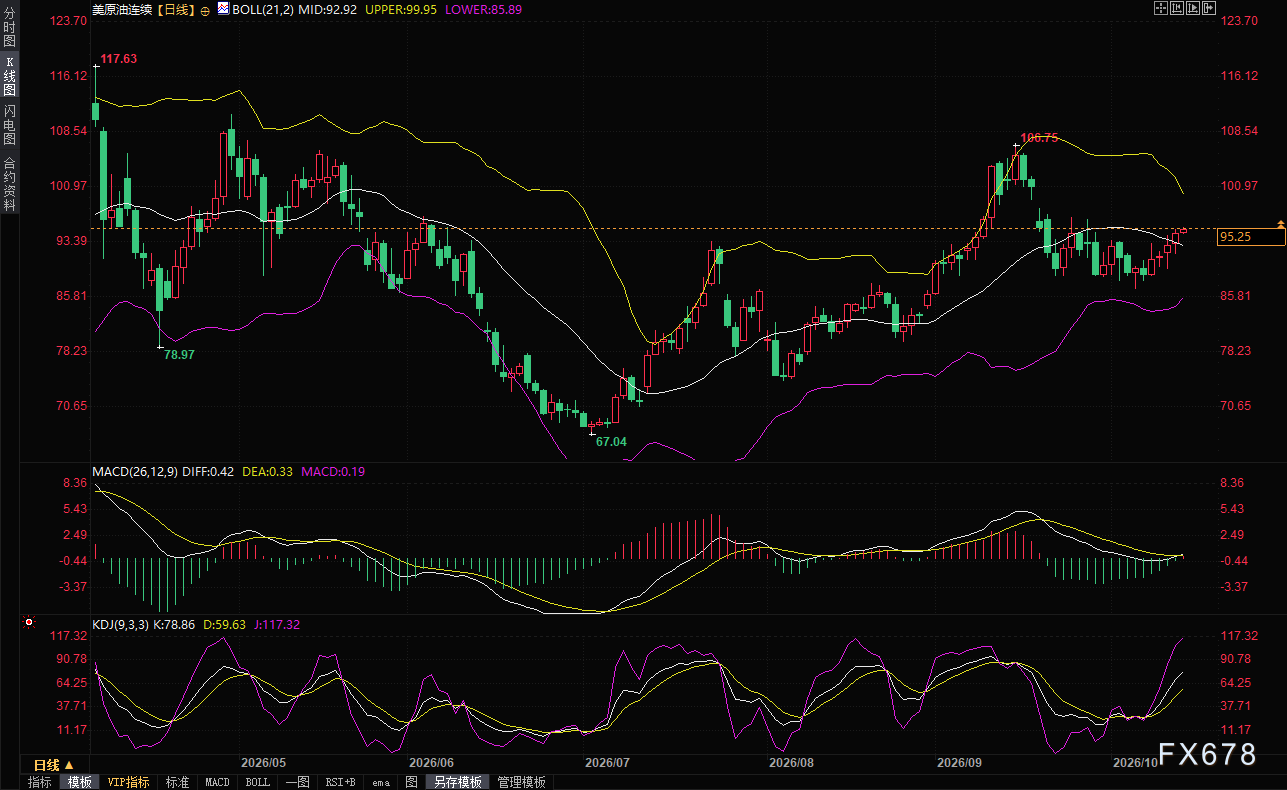Click the small circle icon after 【日线】
This screenshot has width=1287, height=790.
(x=205, y=9)
